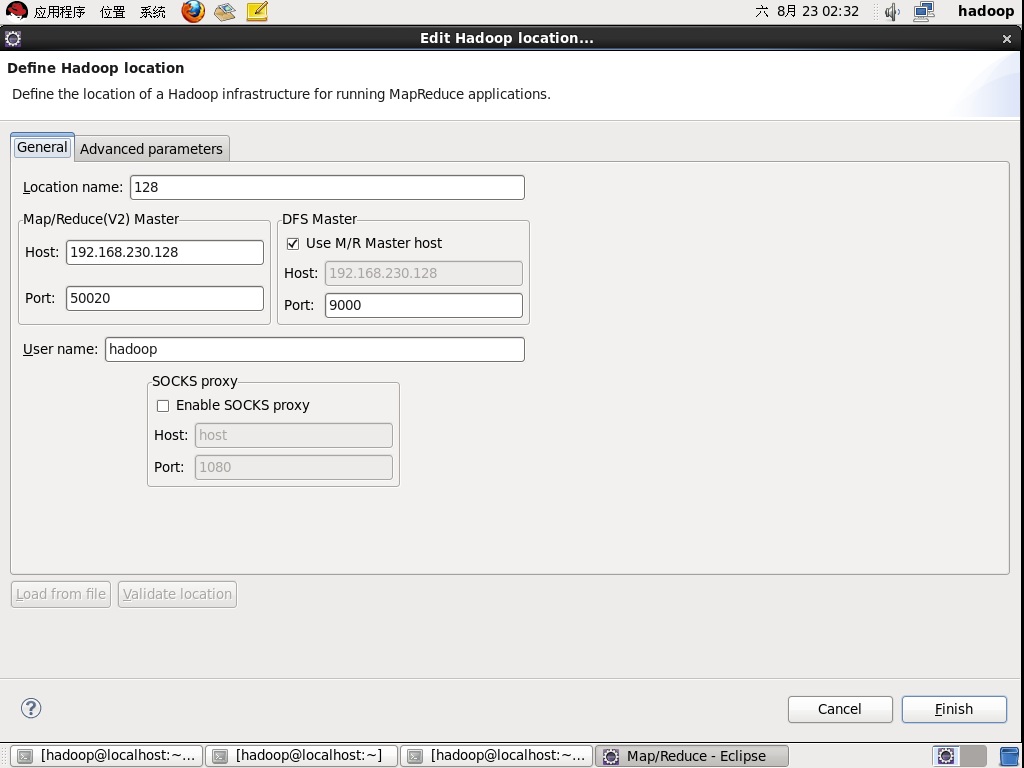Viewport: 1024px width, 768px height.
Task: Switch to Advanced parameters tab
Action: click(151, 148)
